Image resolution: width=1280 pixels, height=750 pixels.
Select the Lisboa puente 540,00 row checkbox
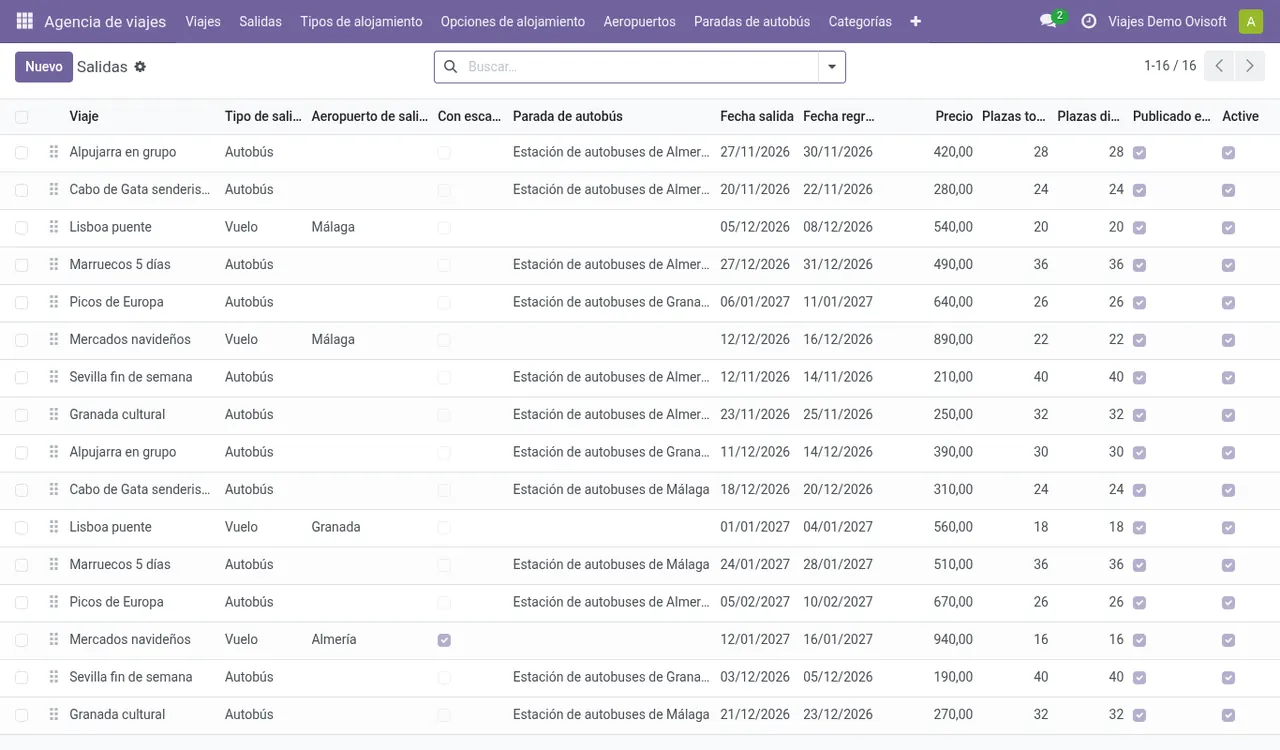tap(22, 227)
